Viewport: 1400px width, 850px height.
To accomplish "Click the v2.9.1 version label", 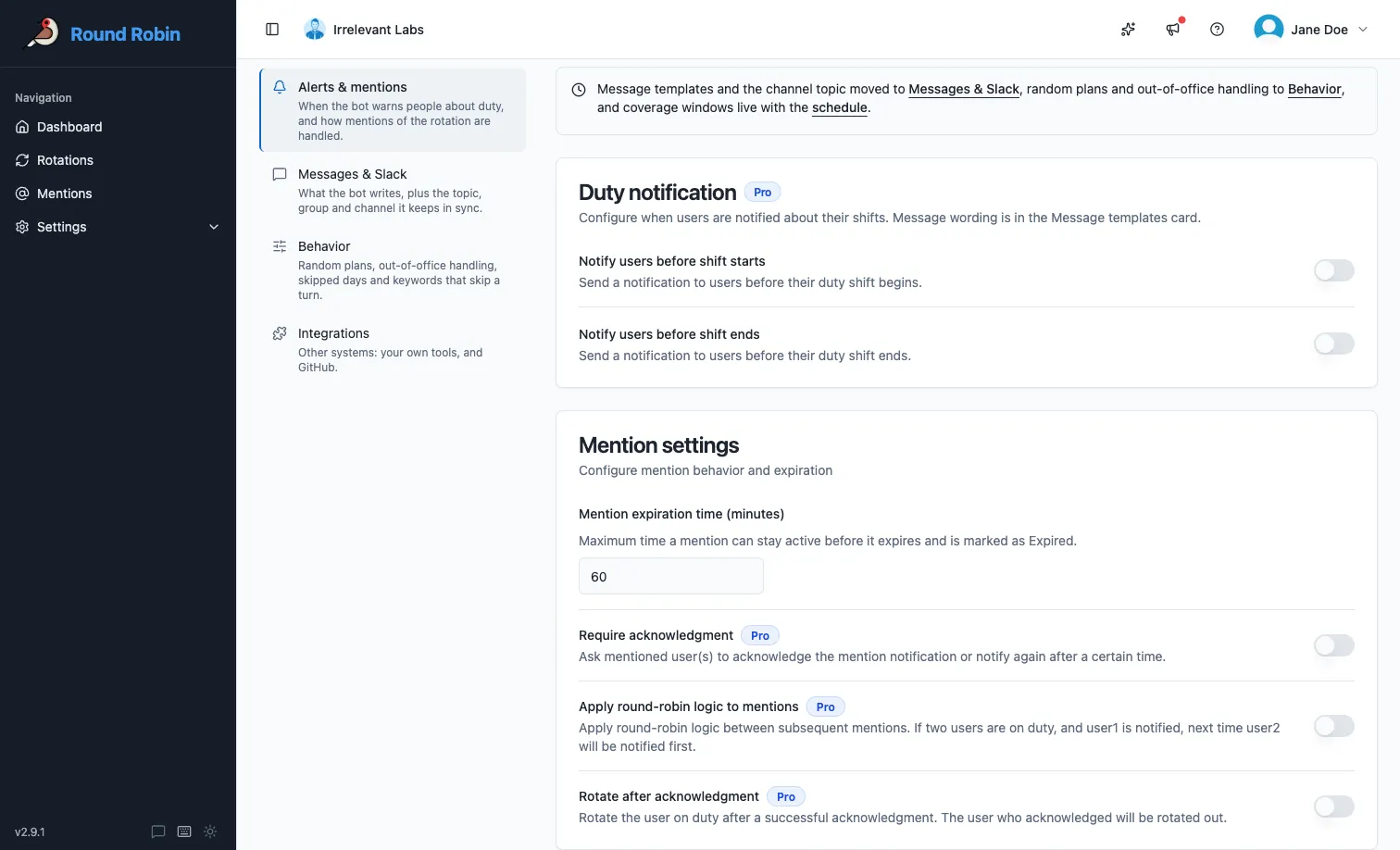I will (x=30, y=831).
